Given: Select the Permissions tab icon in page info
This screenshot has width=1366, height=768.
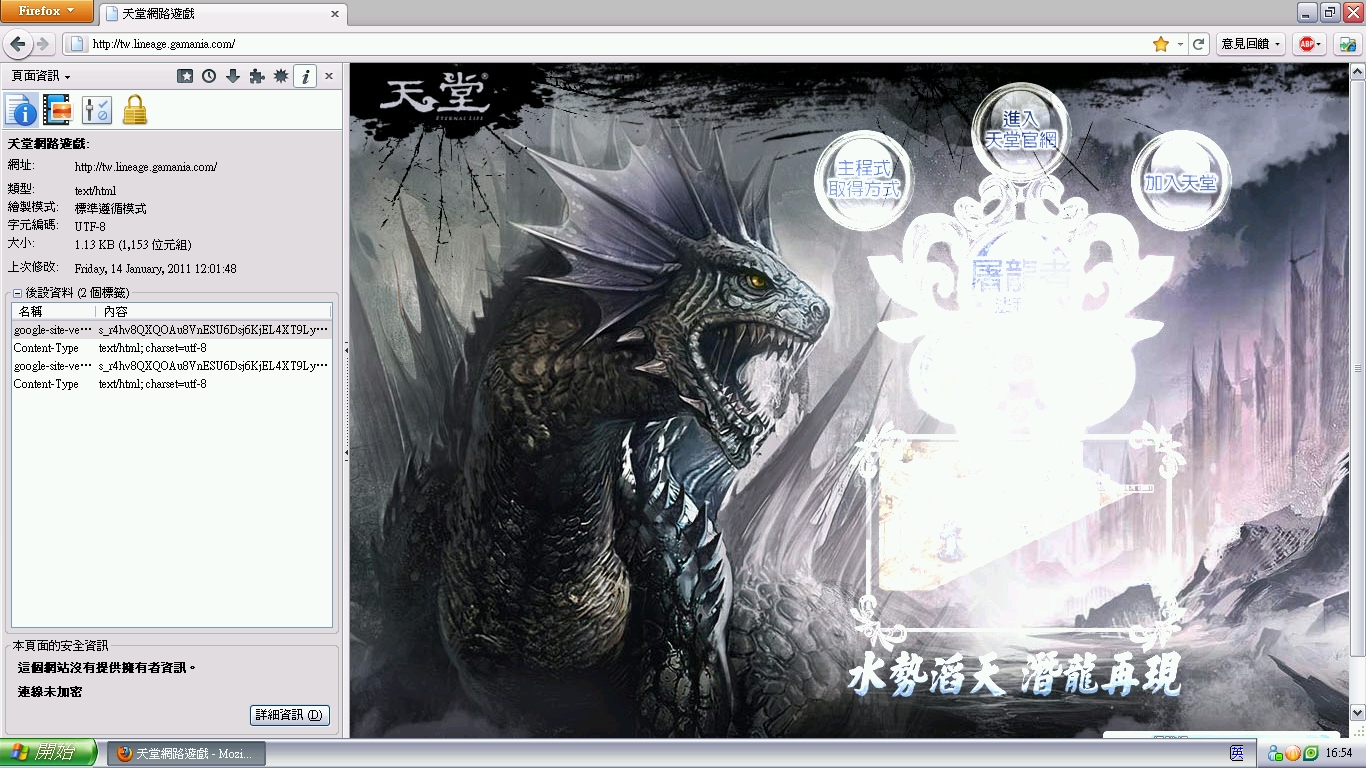Looking at the screenshot, I should tap(96, 109).
